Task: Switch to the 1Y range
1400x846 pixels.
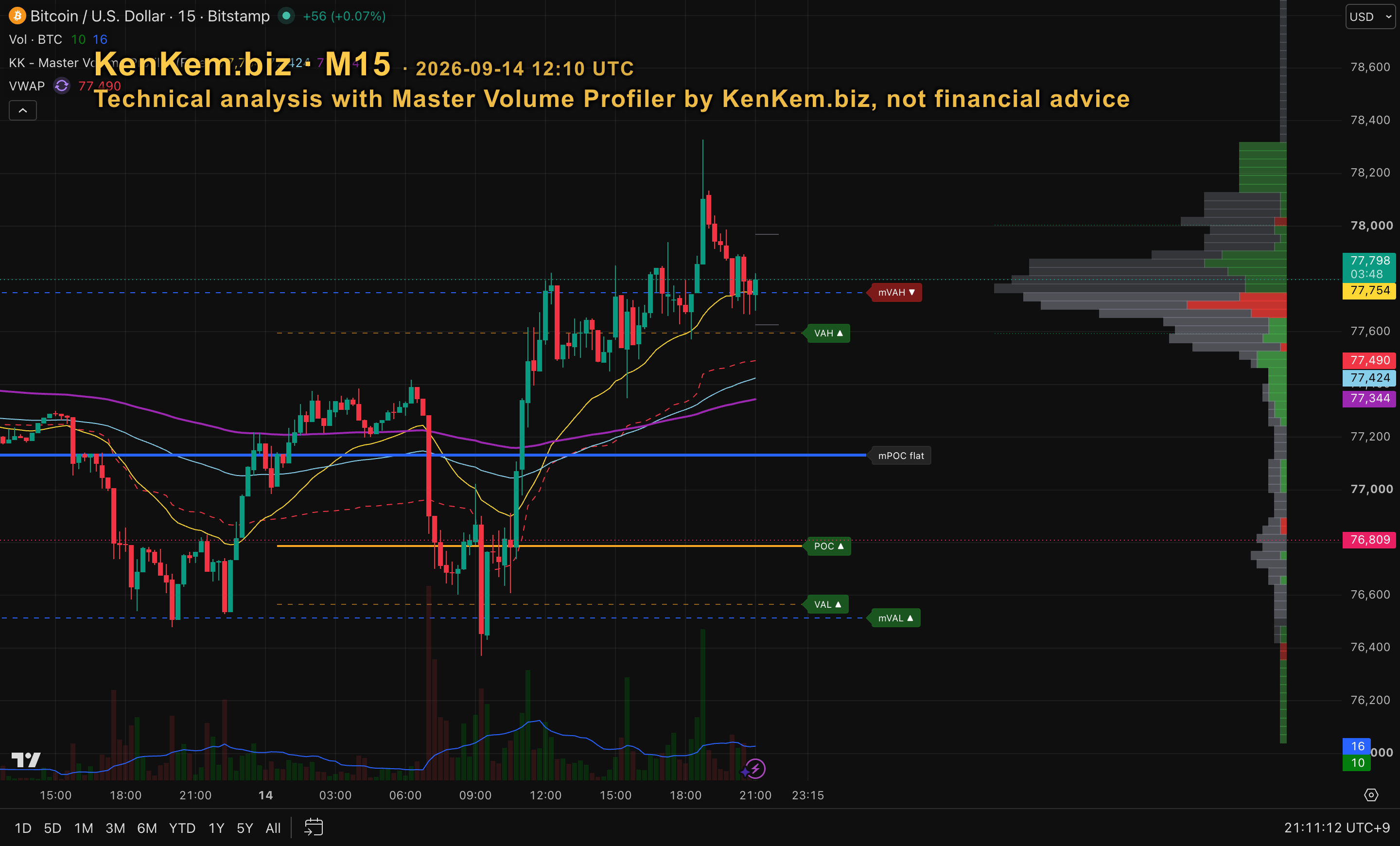Action: (x=216, y=828)
